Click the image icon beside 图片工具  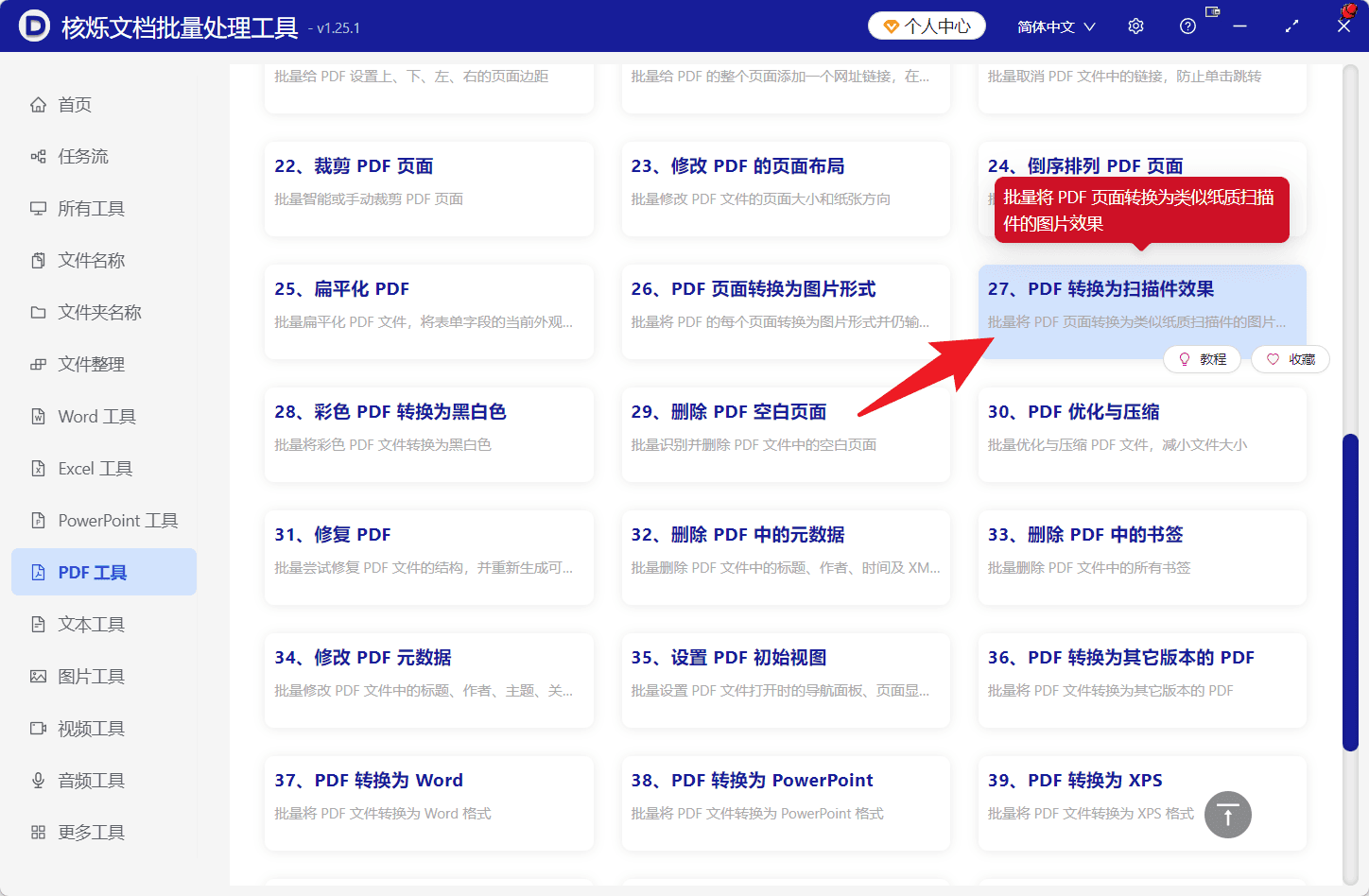pyautogui.click(x=38, y=677)
